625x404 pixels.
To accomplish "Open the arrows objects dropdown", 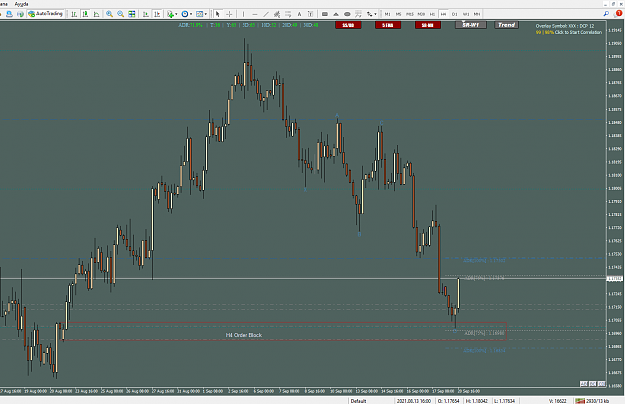I will (x=371, y=14).
